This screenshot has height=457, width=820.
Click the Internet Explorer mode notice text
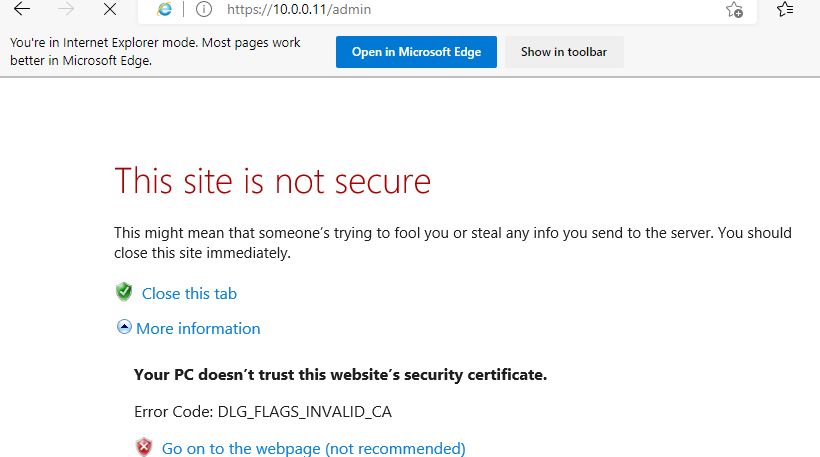155,52
